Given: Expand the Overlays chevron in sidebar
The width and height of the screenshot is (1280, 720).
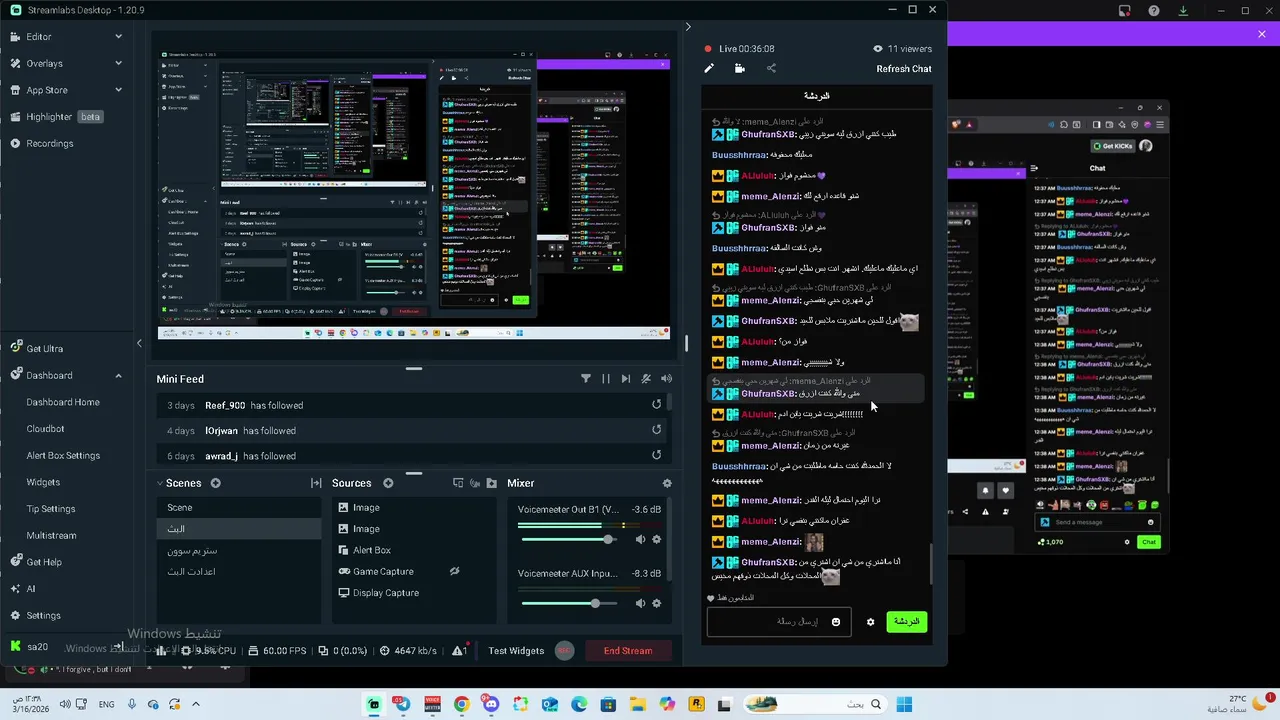Looking at the screenshot, I should [x=118, y=63].
